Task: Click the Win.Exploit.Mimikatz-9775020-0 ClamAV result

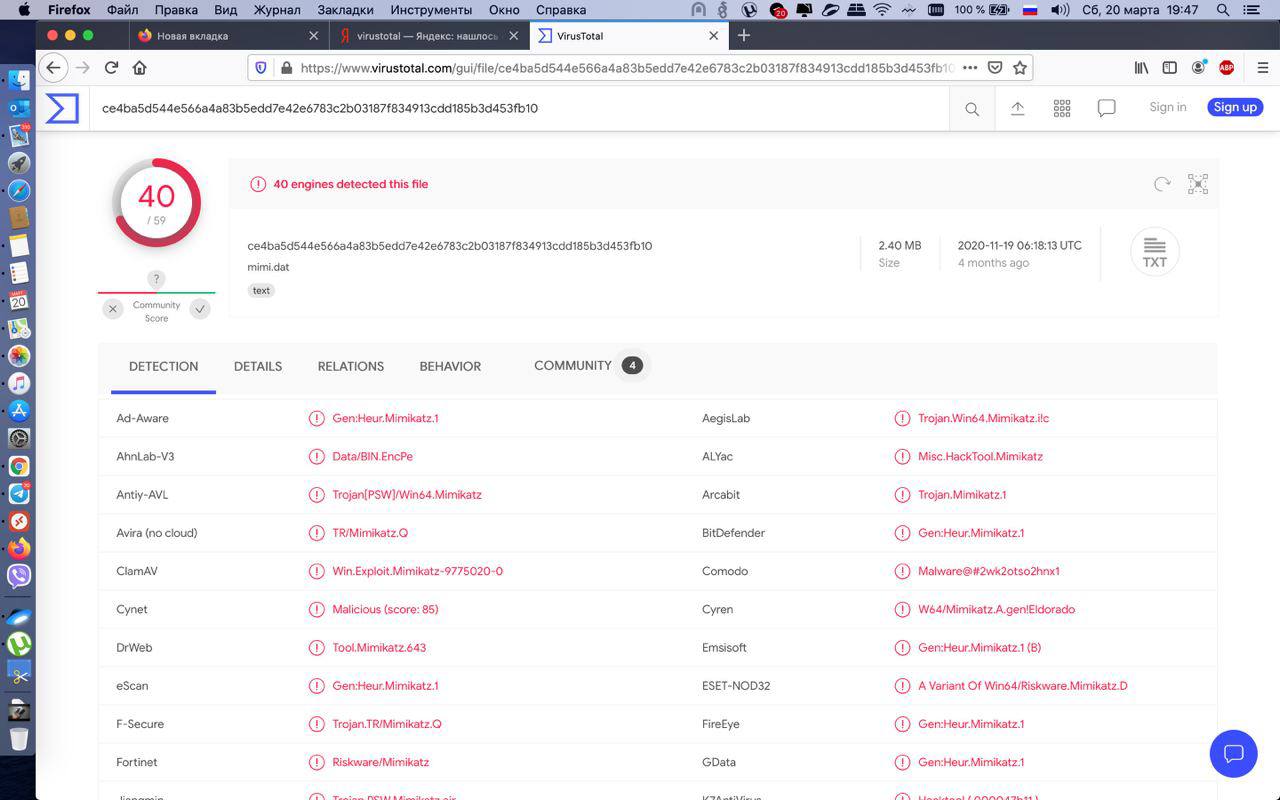Action: (x=417, y=571)
